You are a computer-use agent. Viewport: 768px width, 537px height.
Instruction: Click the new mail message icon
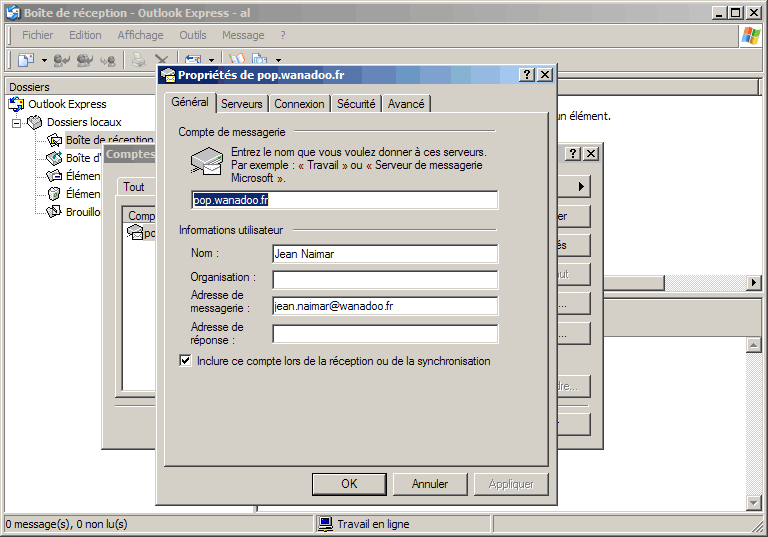tap(25, 60)
